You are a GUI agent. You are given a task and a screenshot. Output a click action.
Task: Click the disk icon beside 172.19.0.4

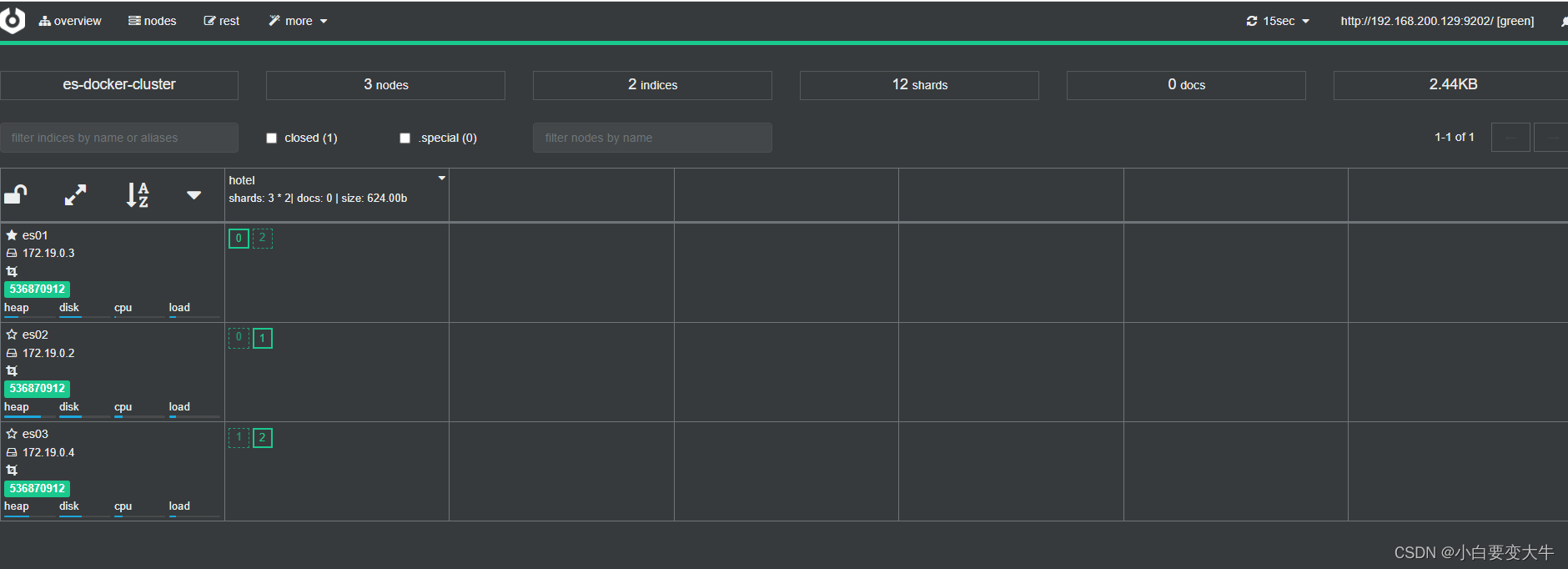12,452
